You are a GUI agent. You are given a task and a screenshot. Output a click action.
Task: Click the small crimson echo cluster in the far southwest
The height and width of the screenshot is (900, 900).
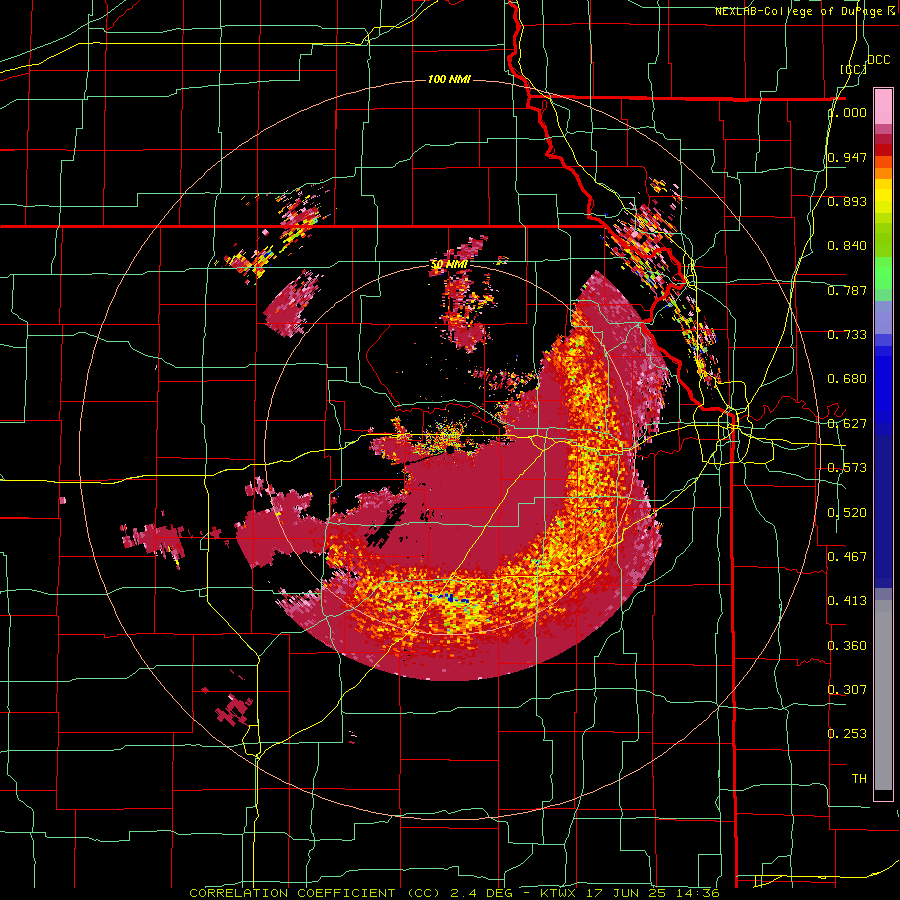[233, 710]
